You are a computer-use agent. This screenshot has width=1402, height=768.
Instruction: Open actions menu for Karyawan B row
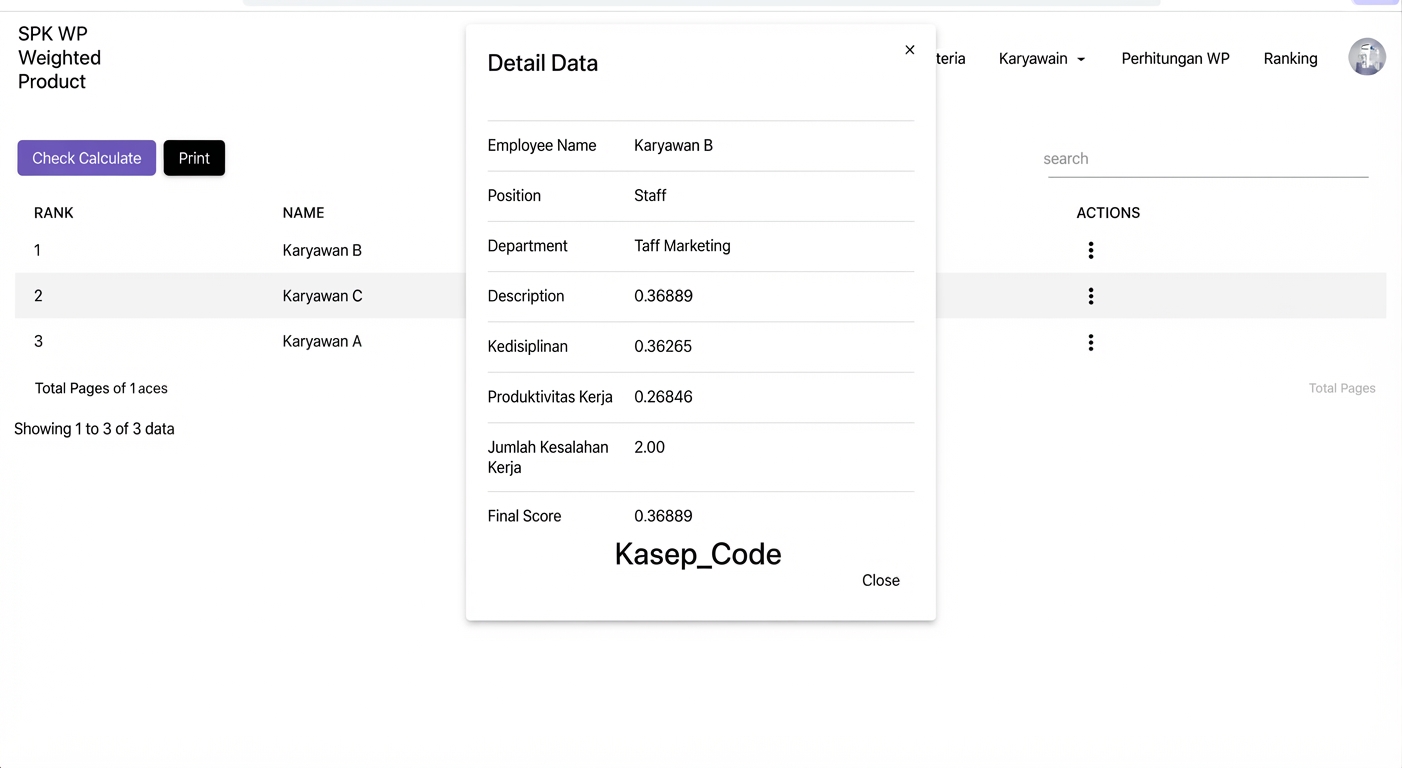(1091, 250)
